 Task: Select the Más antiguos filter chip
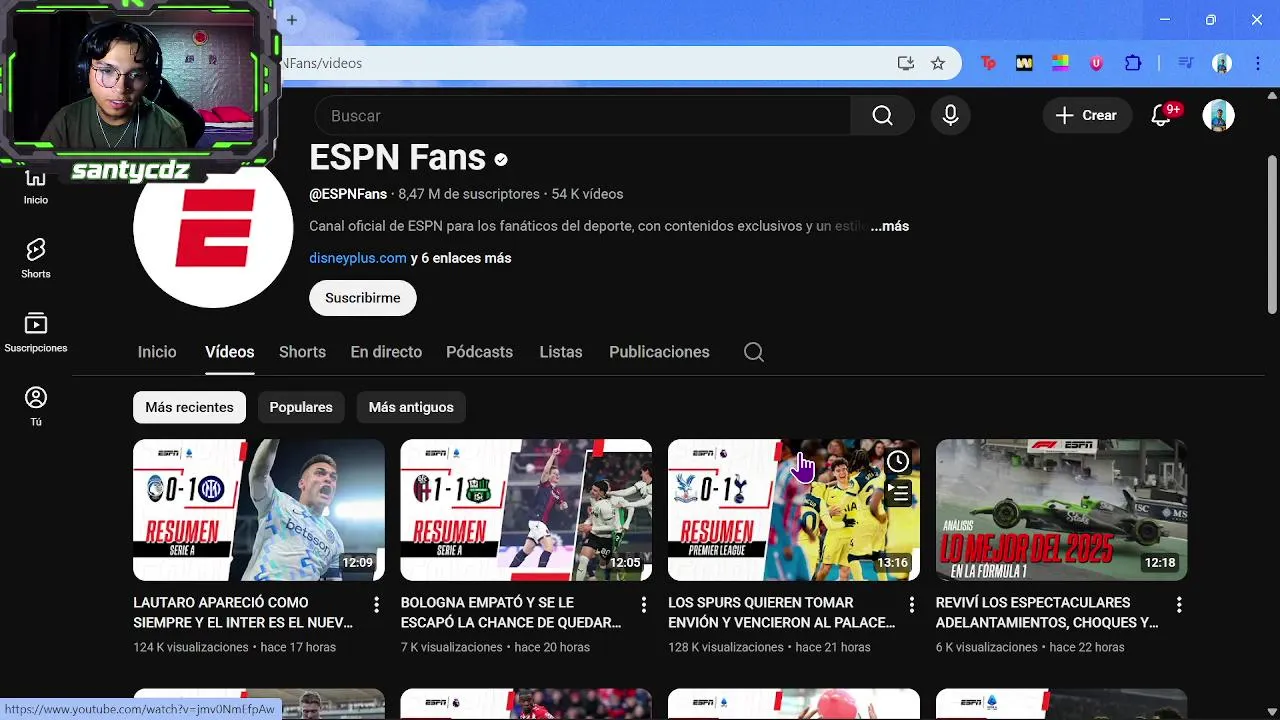pos(411,407)
